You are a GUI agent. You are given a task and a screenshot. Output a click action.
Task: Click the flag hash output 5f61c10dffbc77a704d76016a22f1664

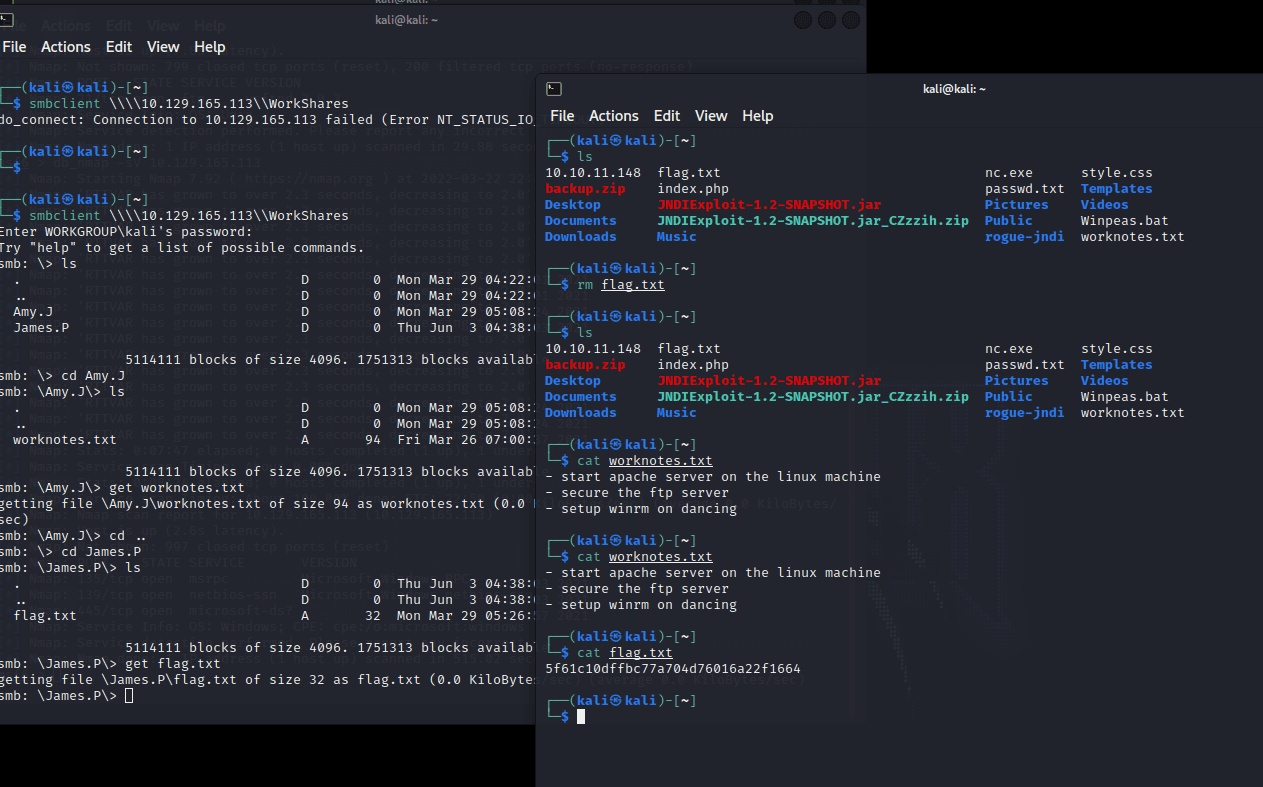pos(672,669)
